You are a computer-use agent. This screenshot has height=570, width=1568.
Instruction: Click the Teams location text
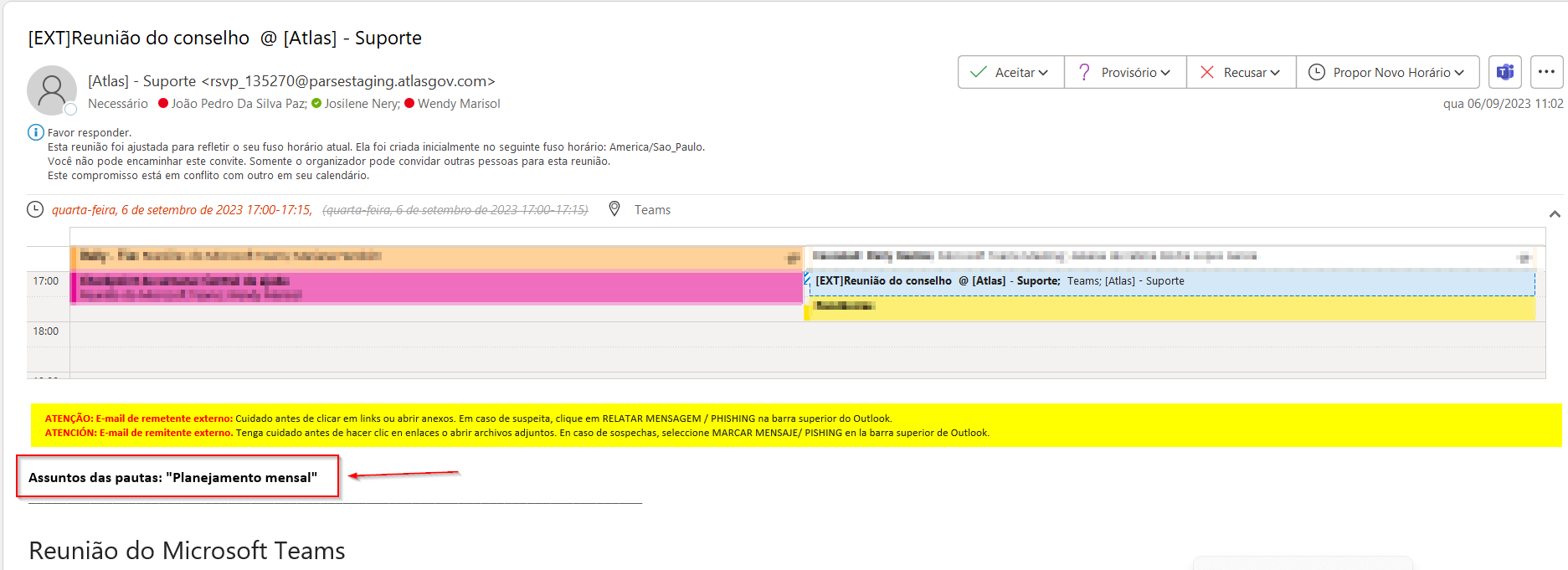[x=652, y=210]
